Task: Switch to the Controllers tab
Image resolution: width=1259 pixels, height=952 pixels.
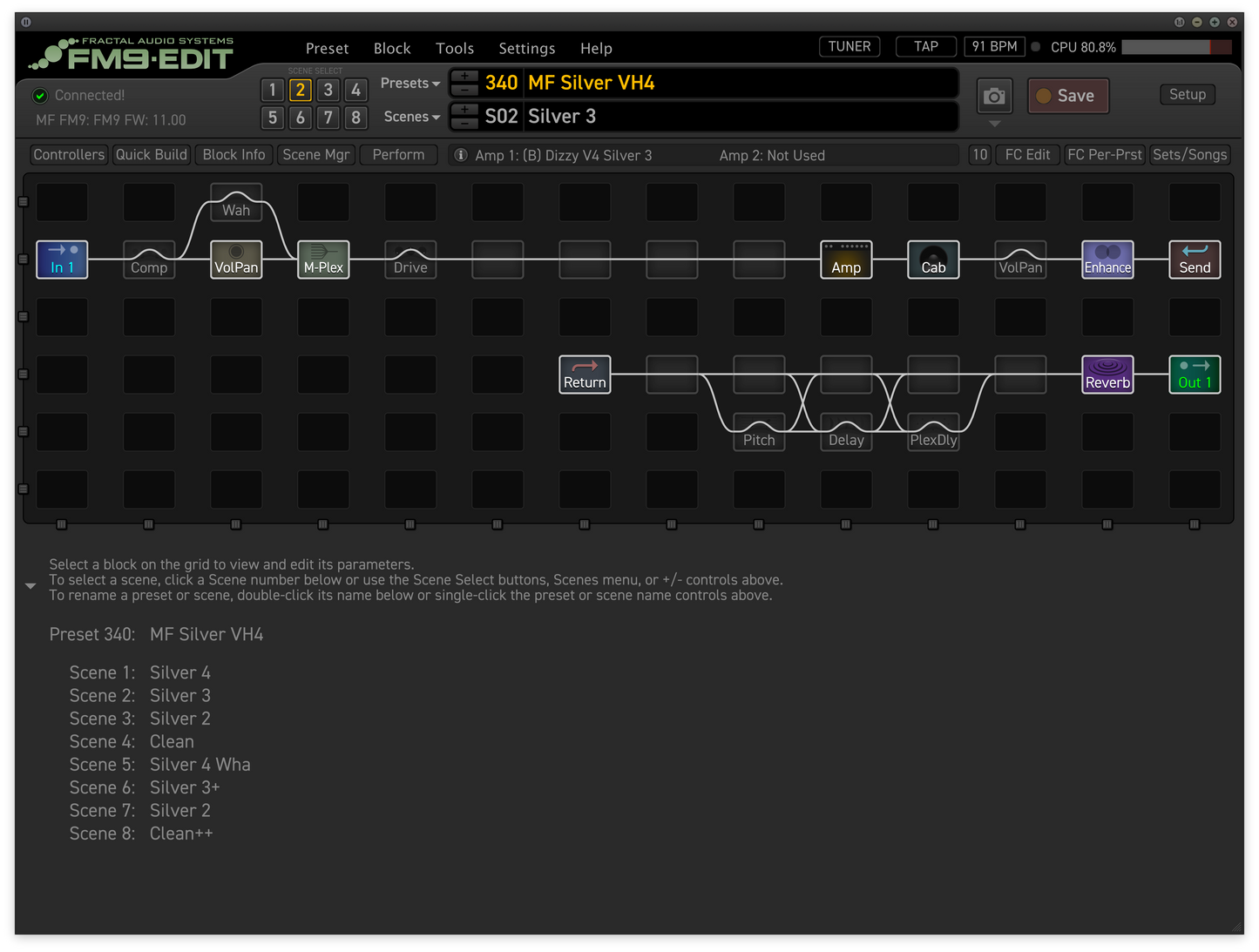Action: click(x=69, y=155)
